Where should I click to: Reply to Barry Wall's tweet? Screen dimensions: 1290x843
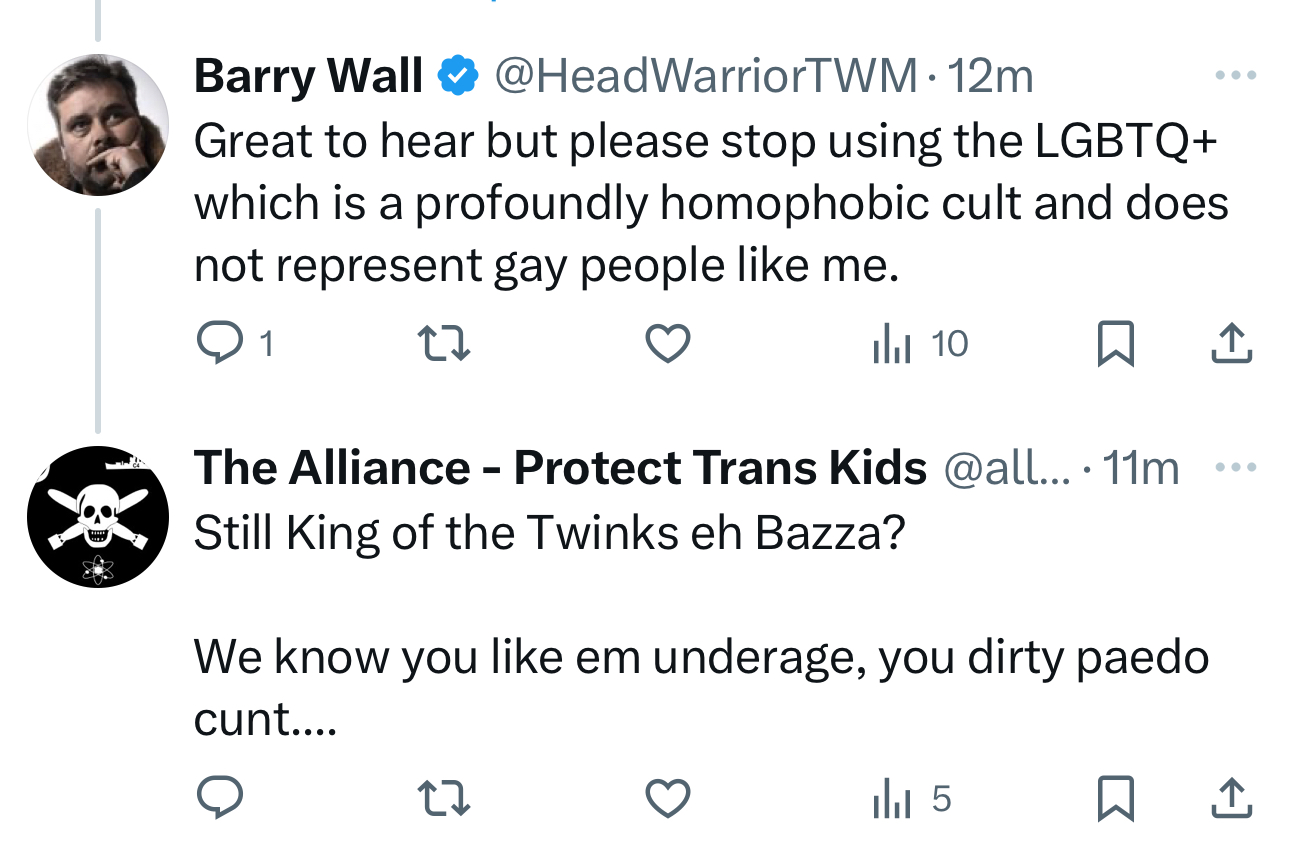pyautogui.click(x=218, y=345)
